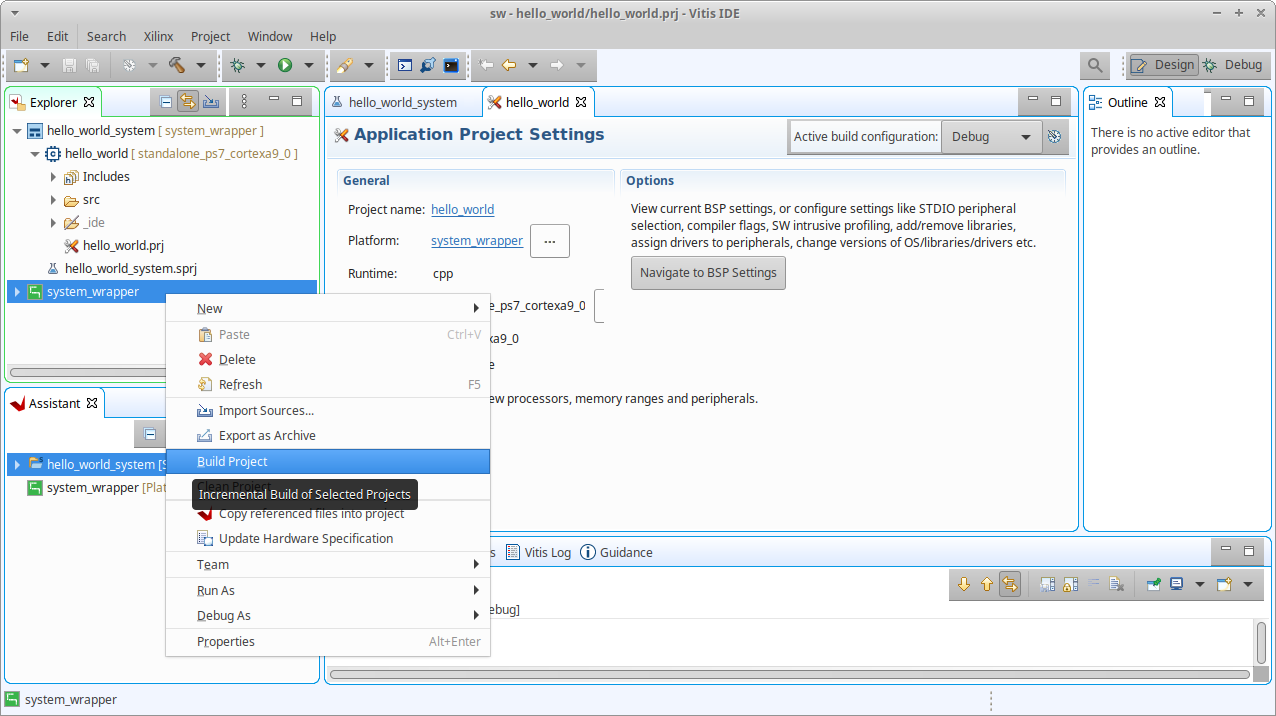
Task: Toggle Link with Editor in Explorer
Action: pyautogui.click(x=187, y=102)
